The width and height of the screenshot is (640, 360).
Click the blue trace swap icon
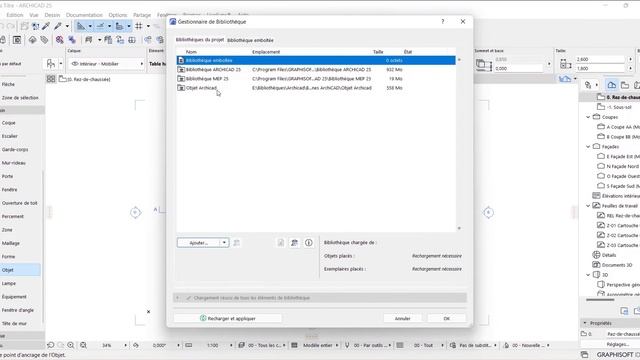pos(72,40)
